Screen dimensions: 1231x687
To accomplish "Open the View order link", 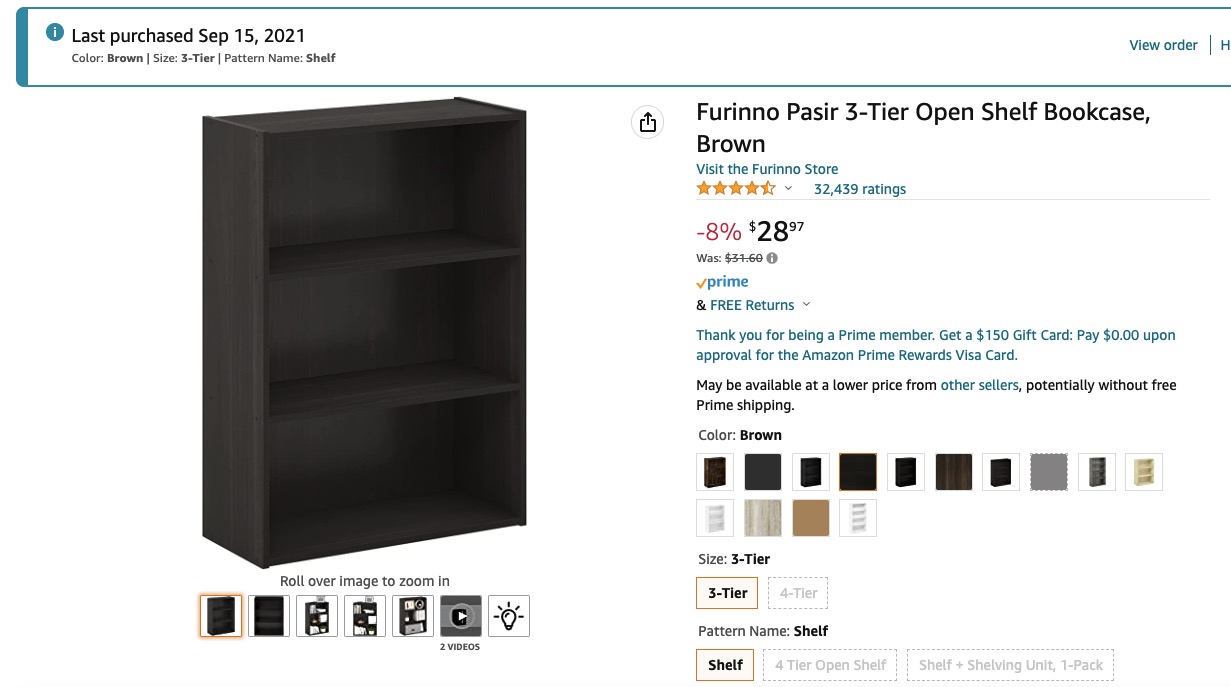I will (1163, 45).
